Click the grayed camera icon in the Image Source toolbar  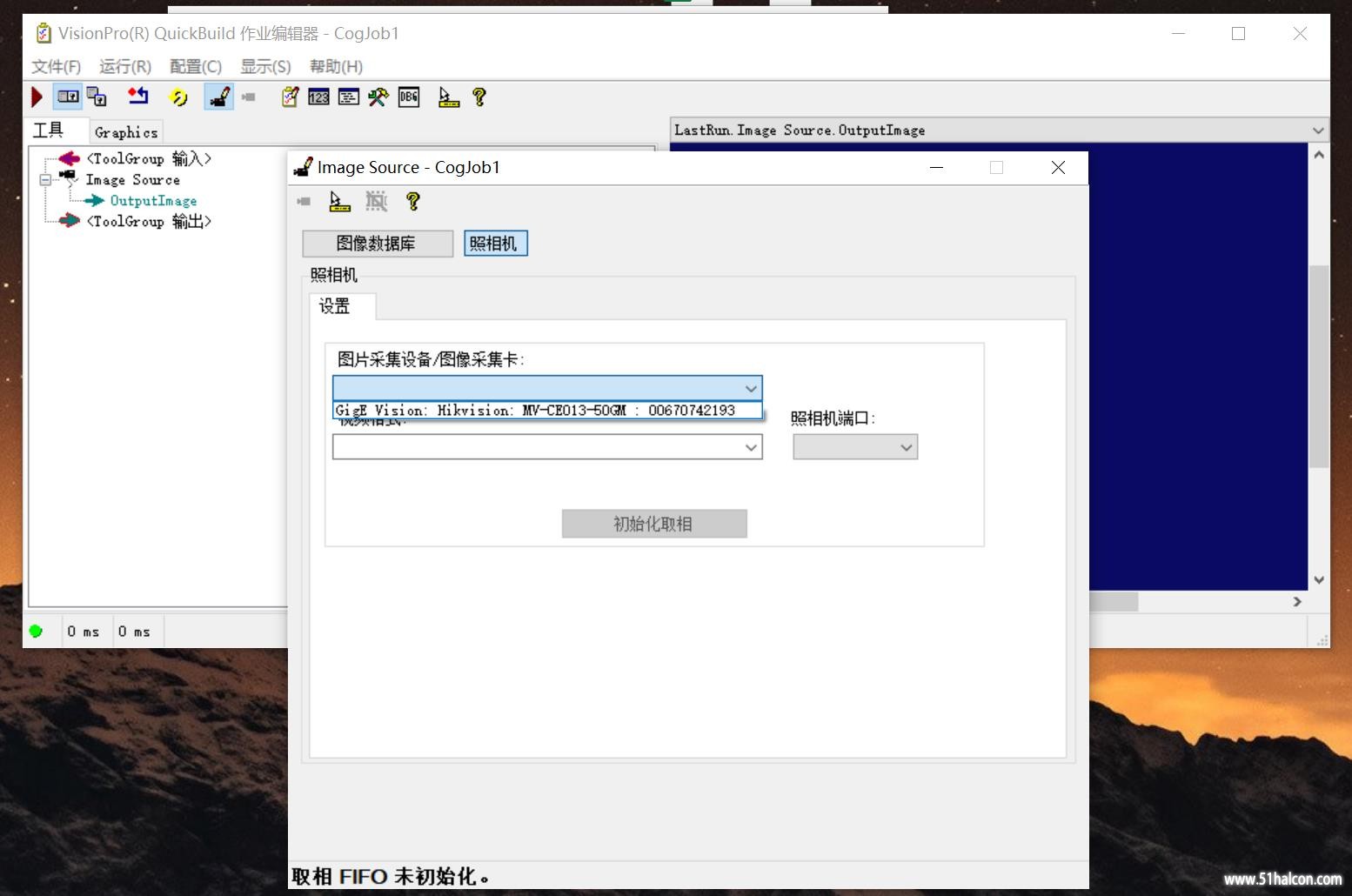[x=304, y=202]
